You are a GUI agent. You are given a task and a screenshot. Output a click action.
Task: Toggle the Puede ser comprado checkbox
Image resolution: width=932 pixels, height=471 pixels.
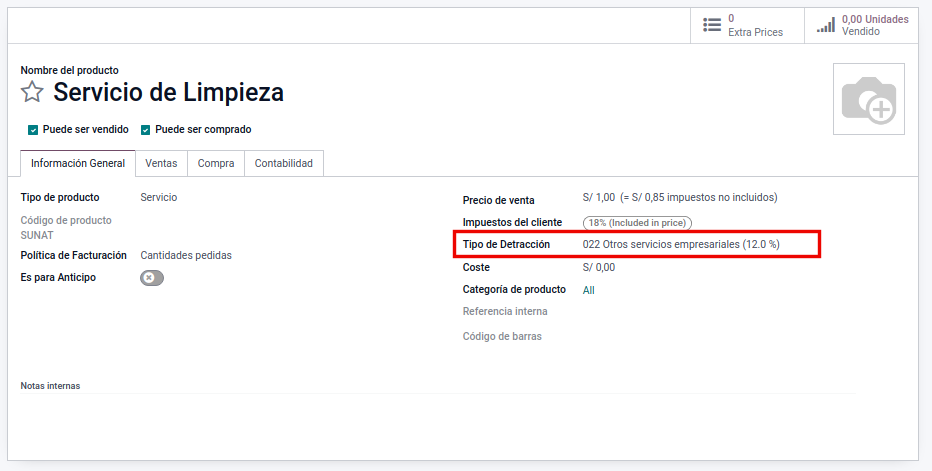tap(145, 130)
